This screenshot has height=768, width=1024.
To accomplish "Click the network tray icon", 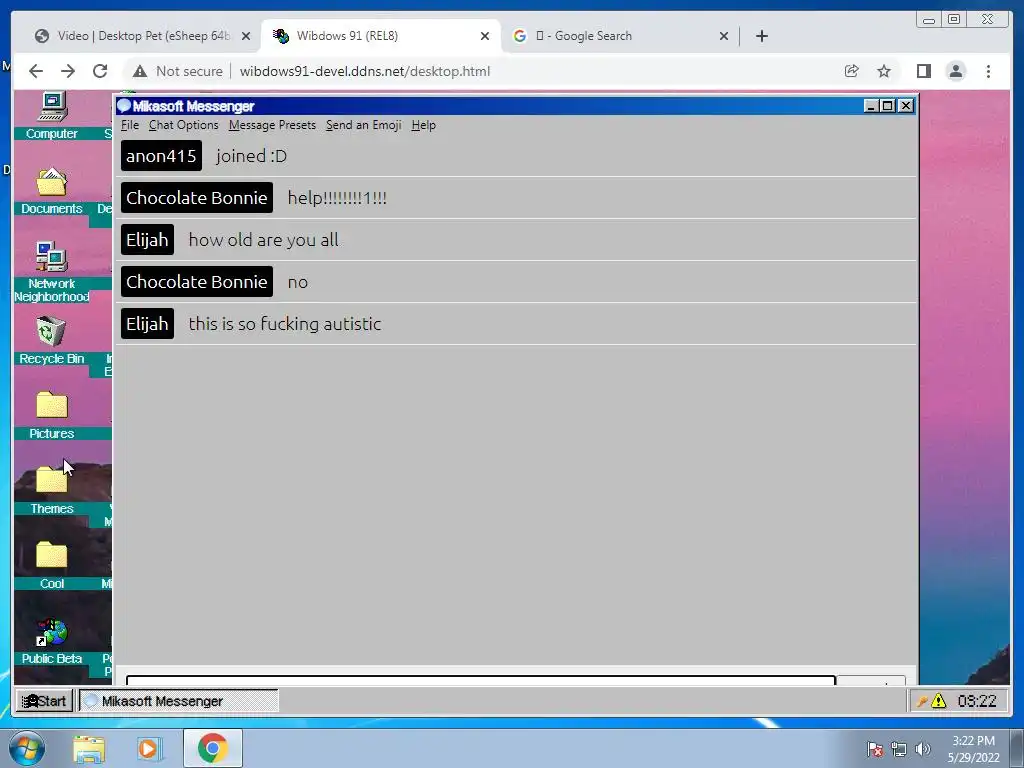I will coord(899,749).
